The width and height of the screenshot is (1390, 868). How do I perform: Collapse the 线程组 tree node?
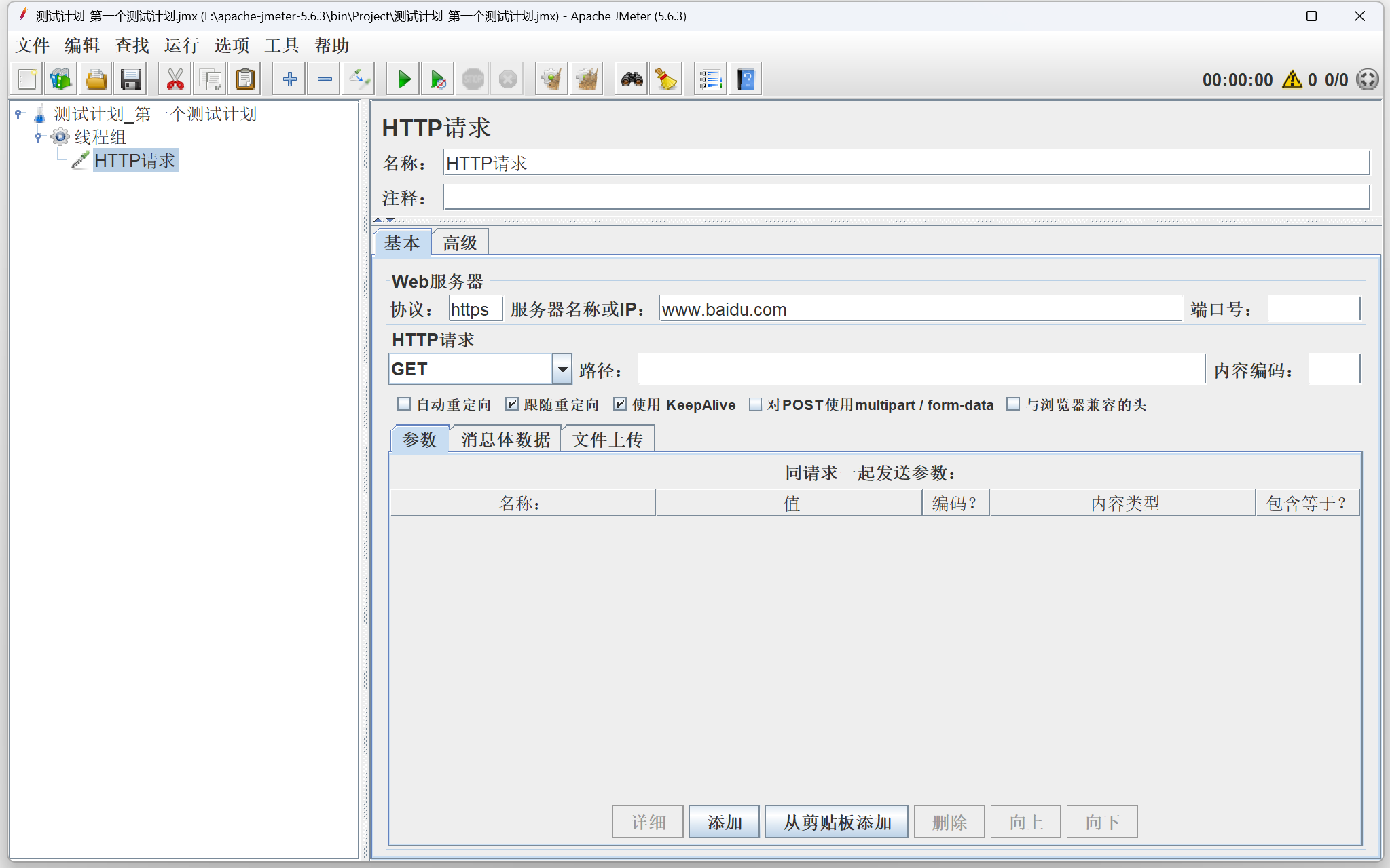39,137
